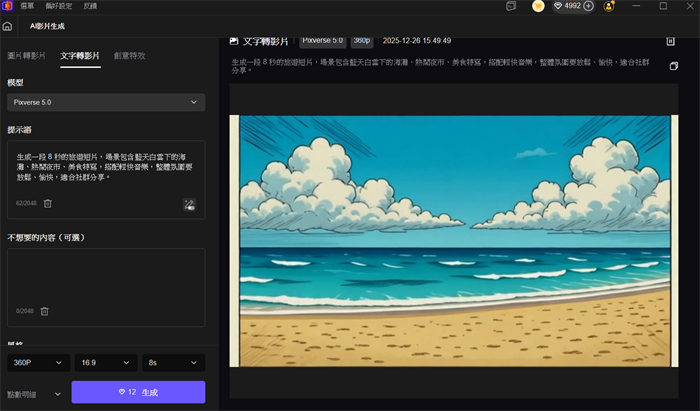
Task: Open the generated beach video thumbnail
Action: tap(454, 241)
